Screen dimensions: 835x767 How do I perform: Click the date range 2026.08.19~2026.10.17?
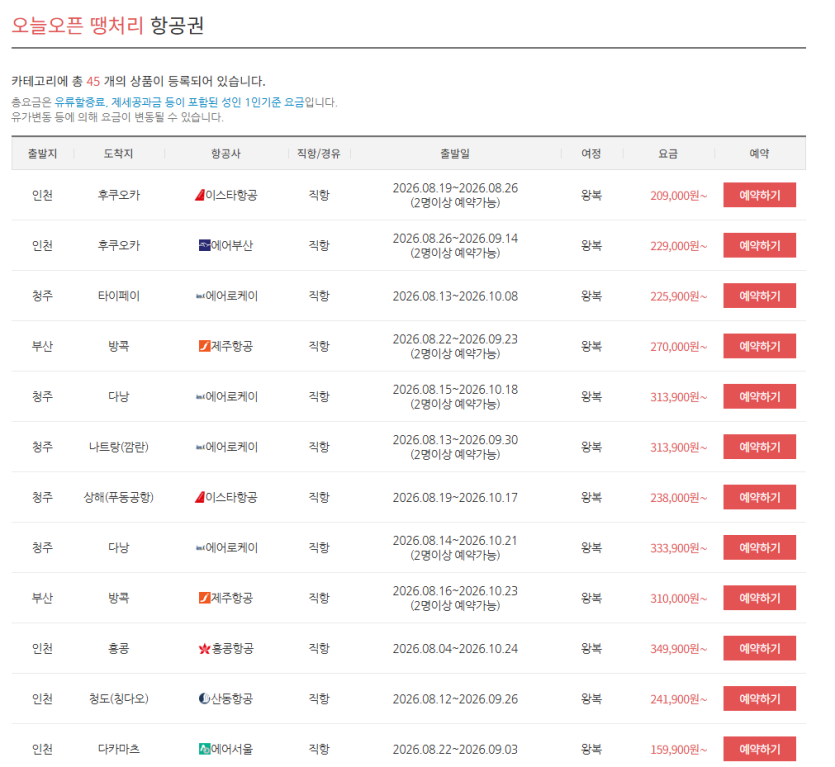(455, 497)
